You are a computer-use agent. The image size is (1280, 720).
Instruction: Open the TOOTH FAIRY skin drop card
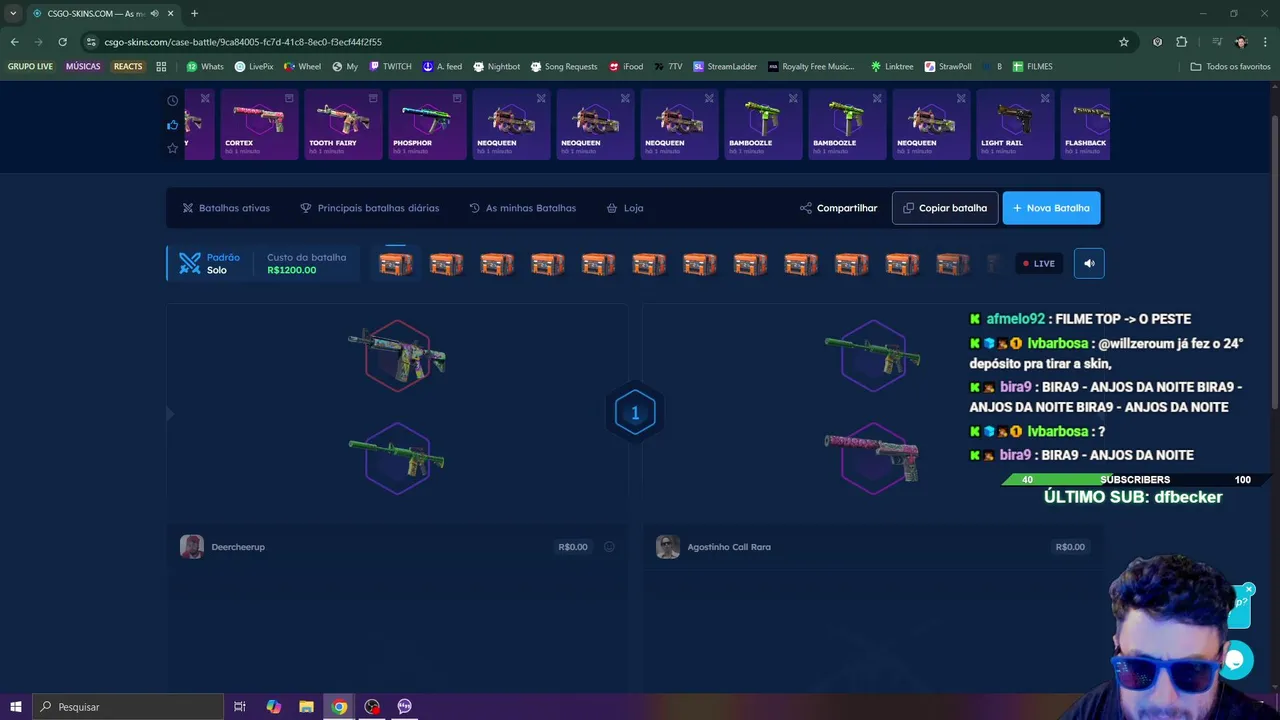pyautogui.click(x=343, y=124)
